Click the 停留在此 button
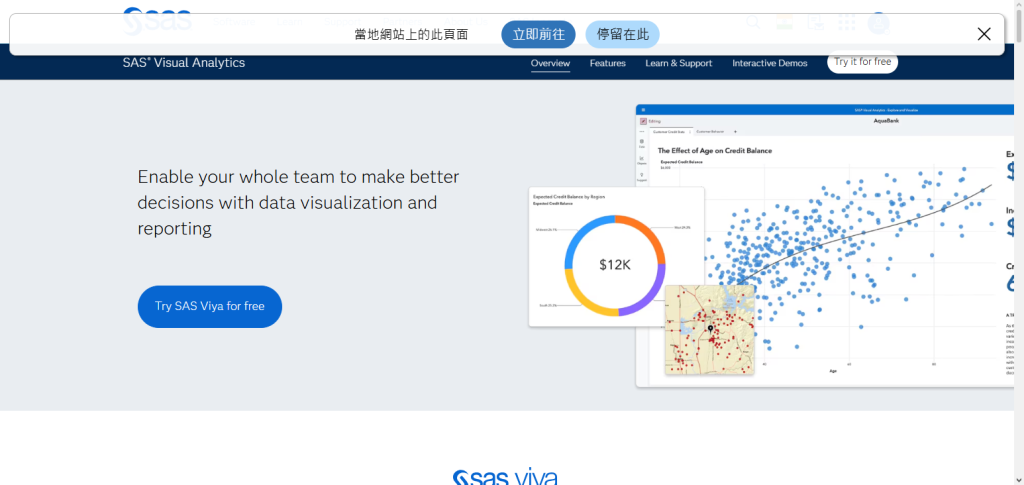This screenshot has height=485, width=1024. (622, 35)
